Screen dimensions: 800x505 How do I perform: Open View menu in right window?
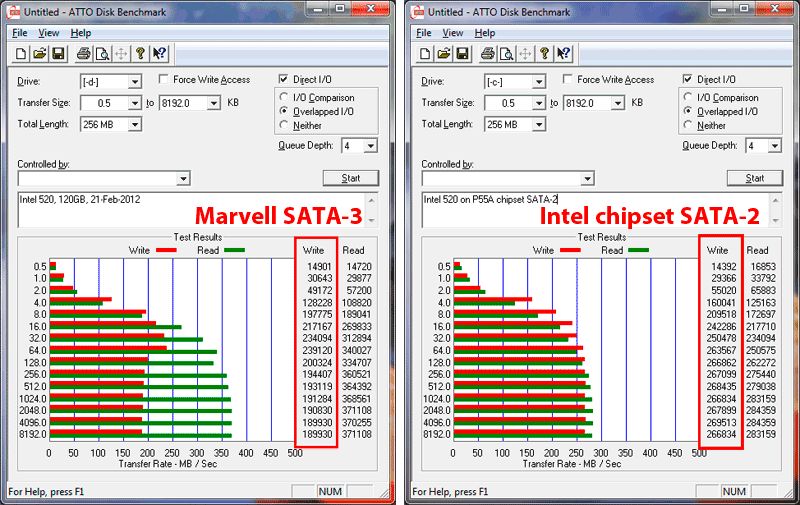click(453, 33)
